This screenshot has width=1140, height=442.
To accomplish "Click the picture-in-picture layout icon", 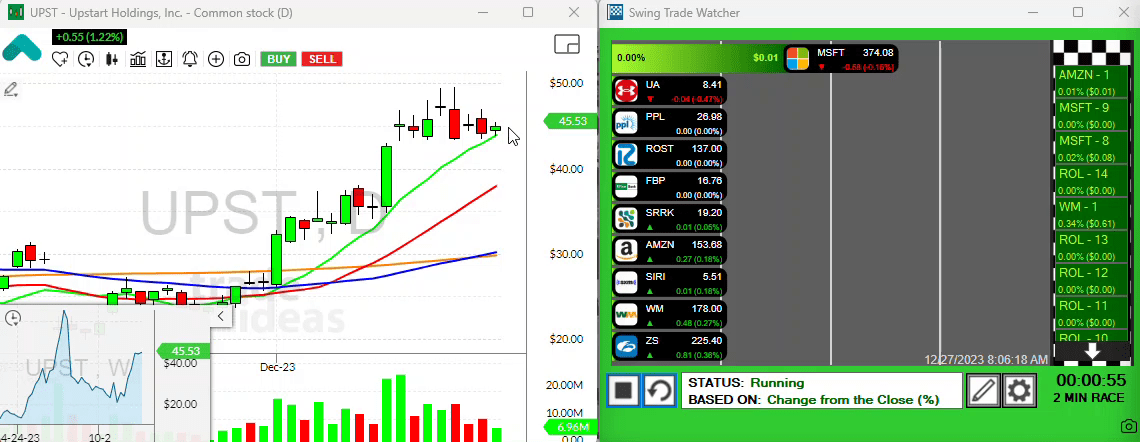I will 566,44.
